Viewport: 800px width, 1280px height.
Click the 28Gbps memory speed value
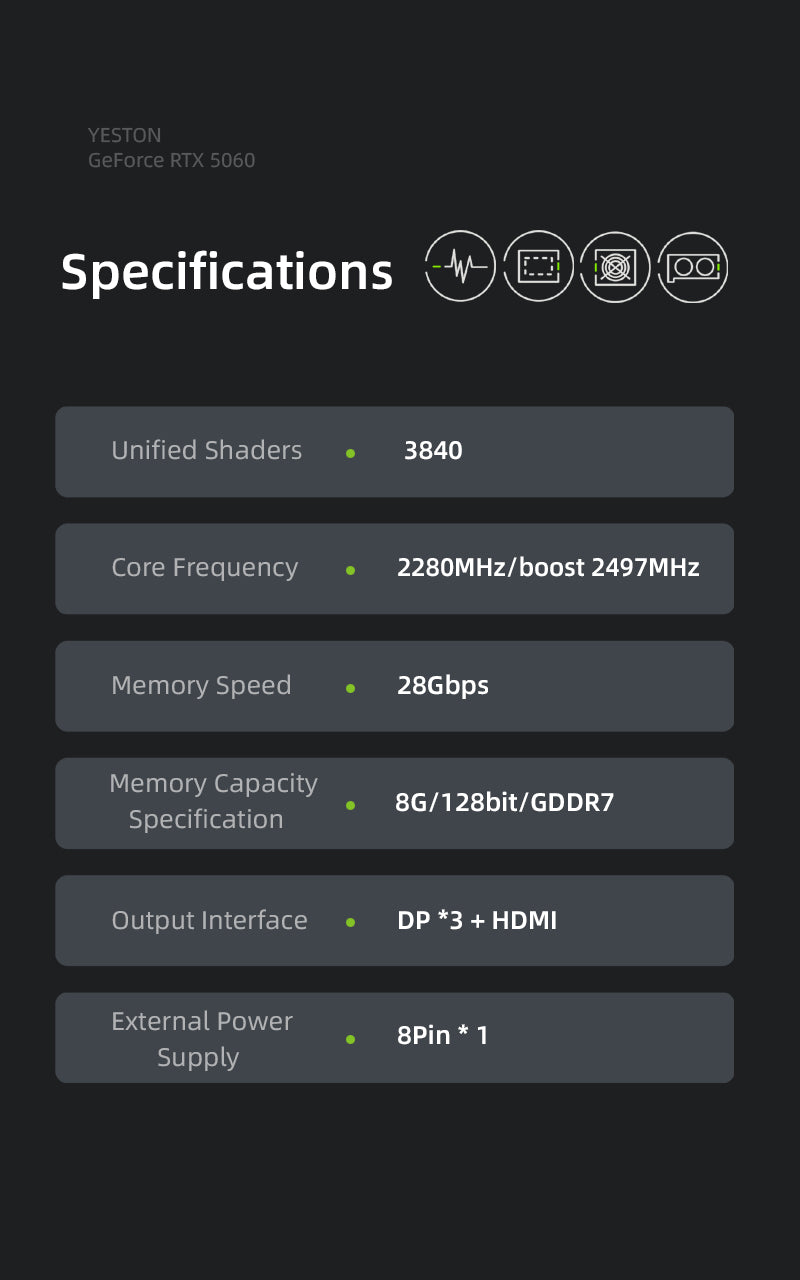443,686
